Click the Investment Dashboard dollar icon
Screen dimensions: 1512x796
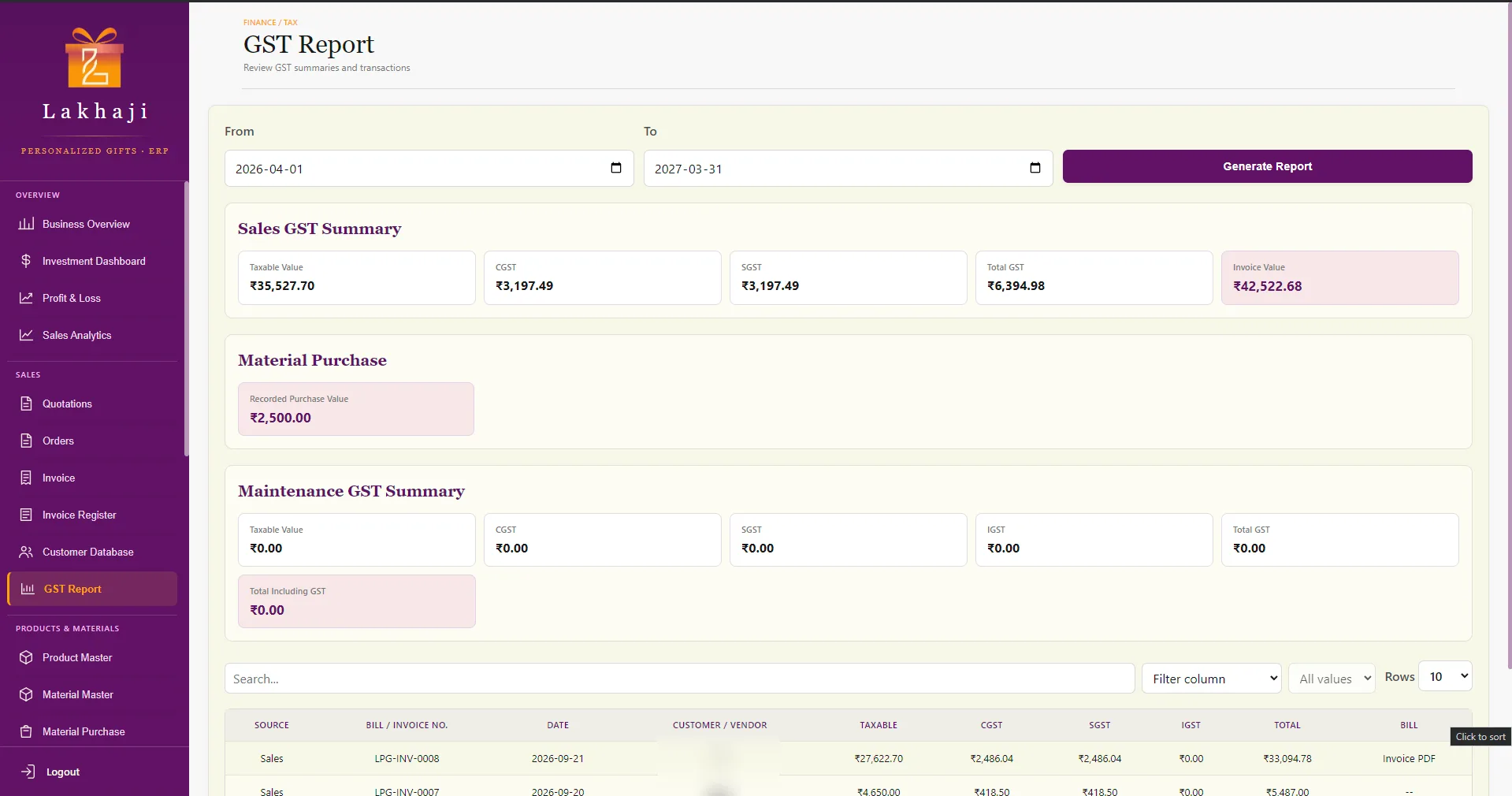pos(26,261)
